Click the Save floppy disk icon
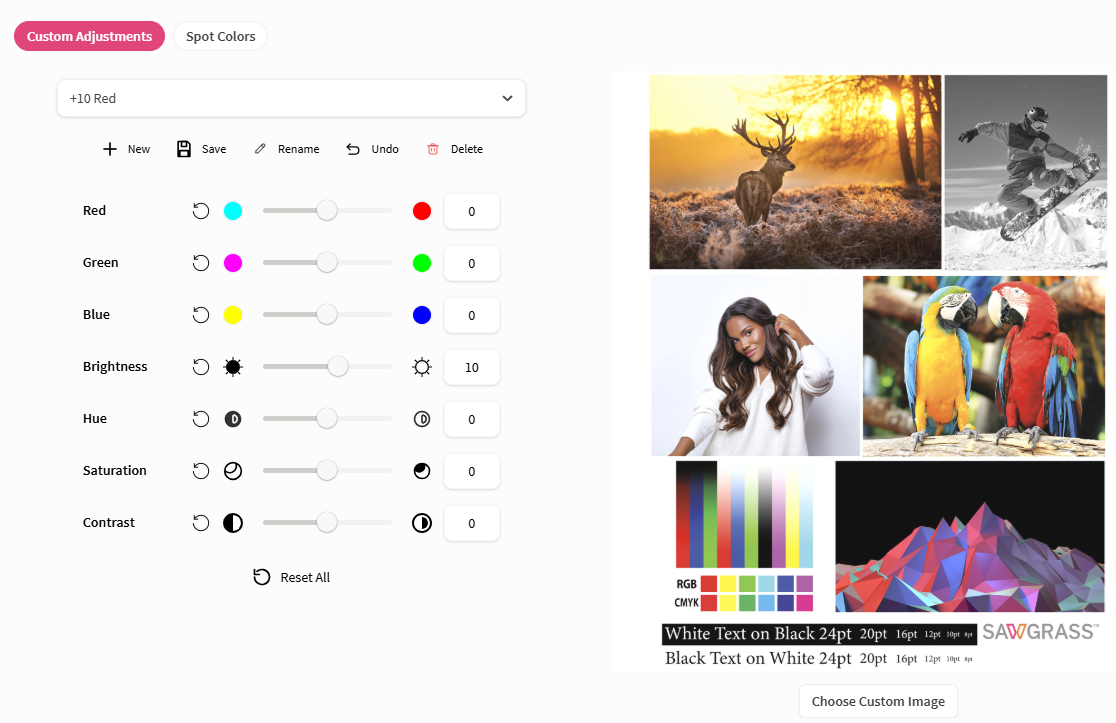 click(x=184, y=149)
